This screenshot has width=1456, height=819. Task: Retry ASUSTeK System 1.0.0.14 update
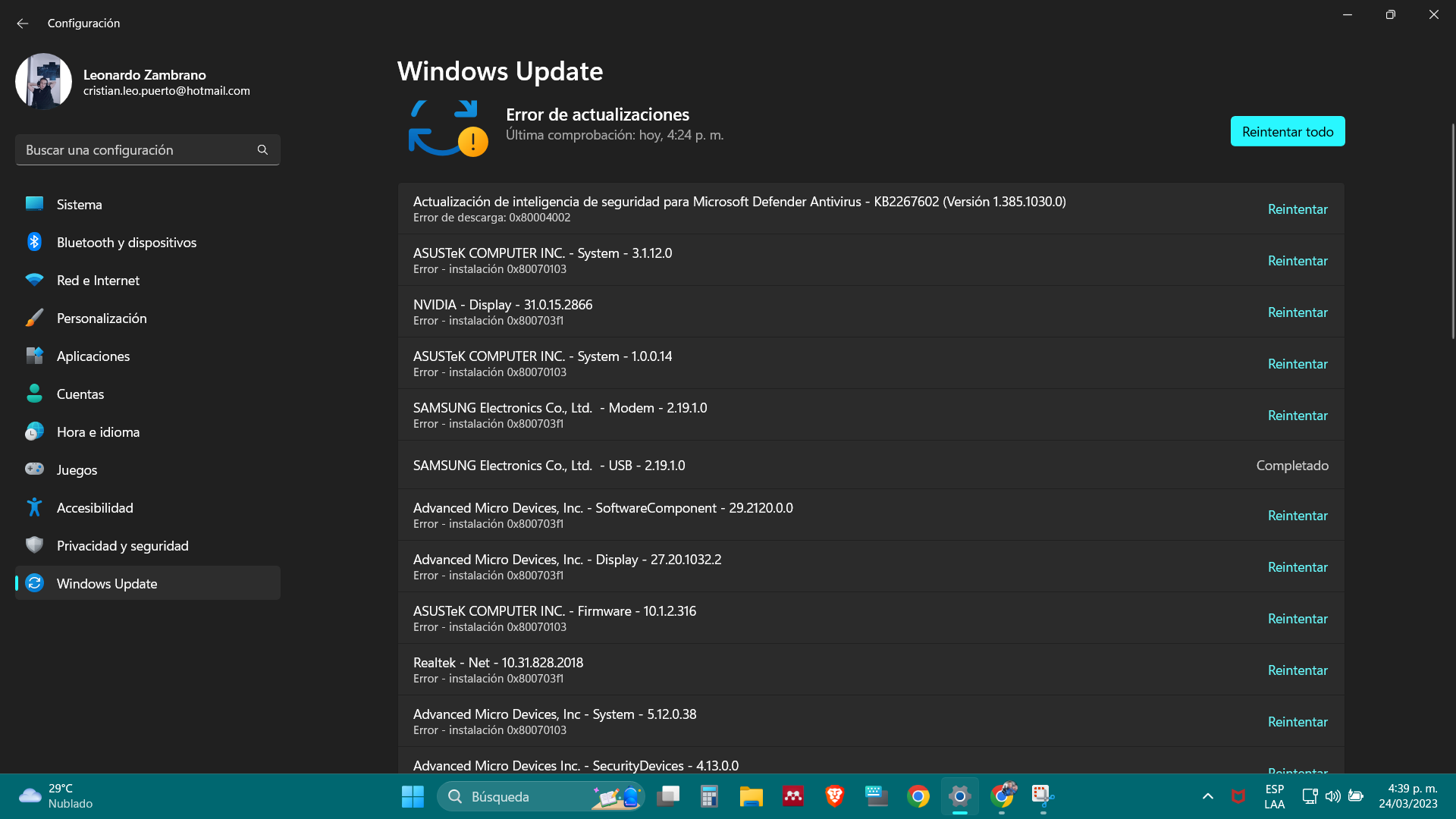(1298, 364)
